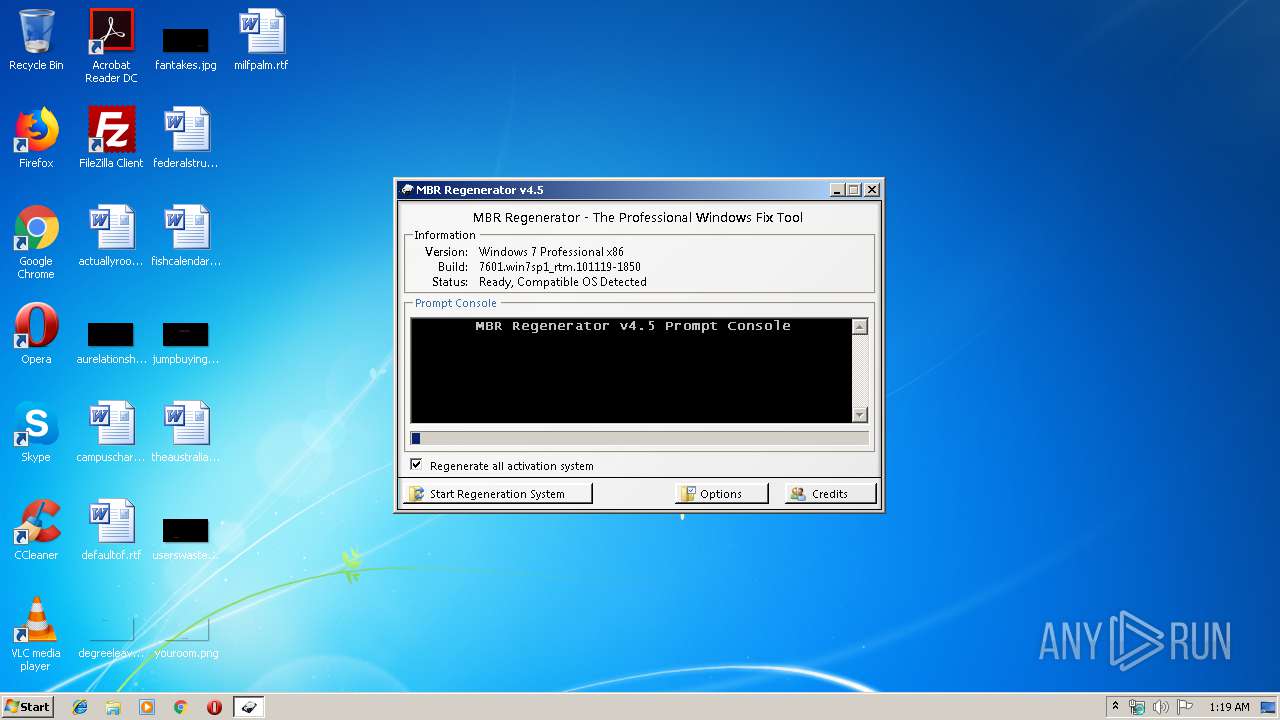The image size is (1280, 720).
Task: Open Internet Explorer from taskbar
Action: coord(80,707)
